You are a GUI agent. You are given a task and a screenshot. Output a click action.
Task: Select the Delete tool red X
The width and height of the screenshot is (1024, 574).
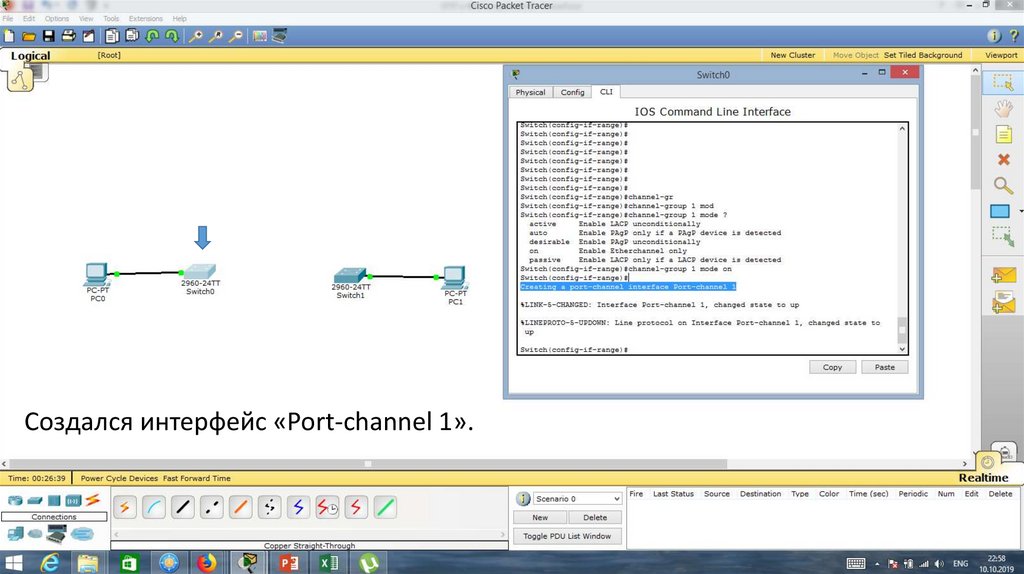click(1003, 160)
